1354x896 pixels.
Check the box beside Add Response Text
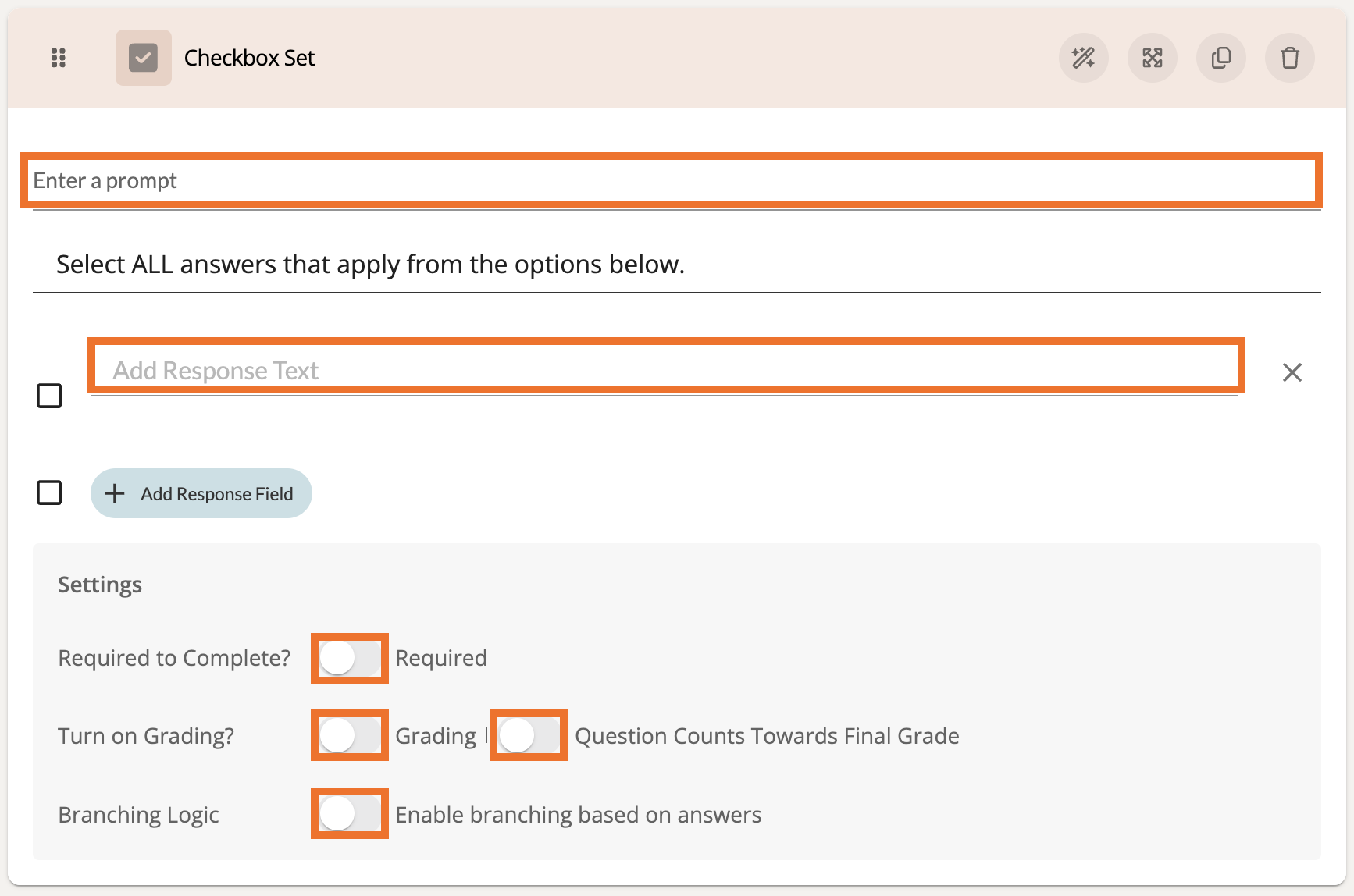click(49, 396)
